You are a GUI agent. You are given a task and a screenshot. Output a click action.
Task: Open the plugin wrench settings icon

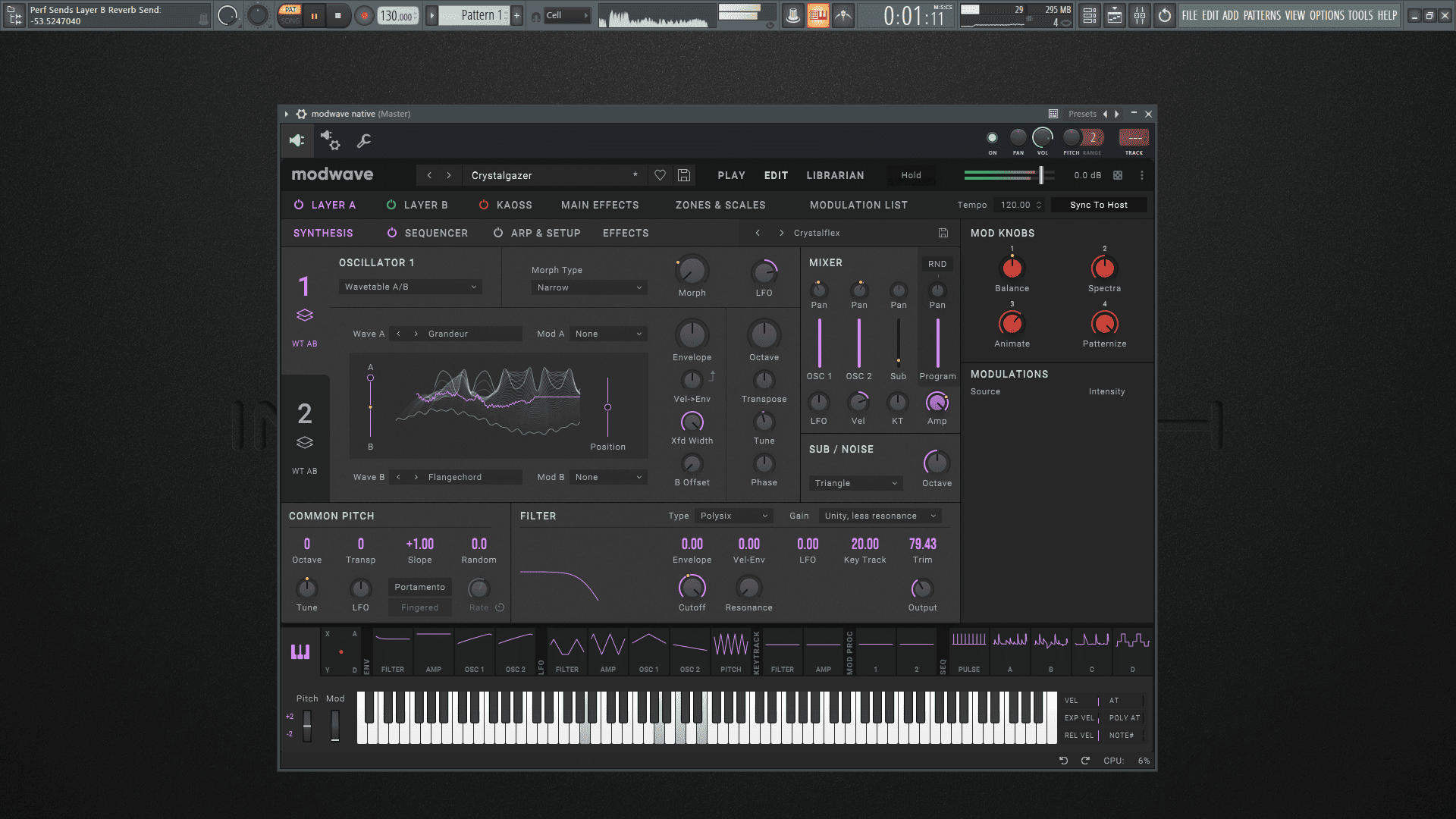point(364,140)
